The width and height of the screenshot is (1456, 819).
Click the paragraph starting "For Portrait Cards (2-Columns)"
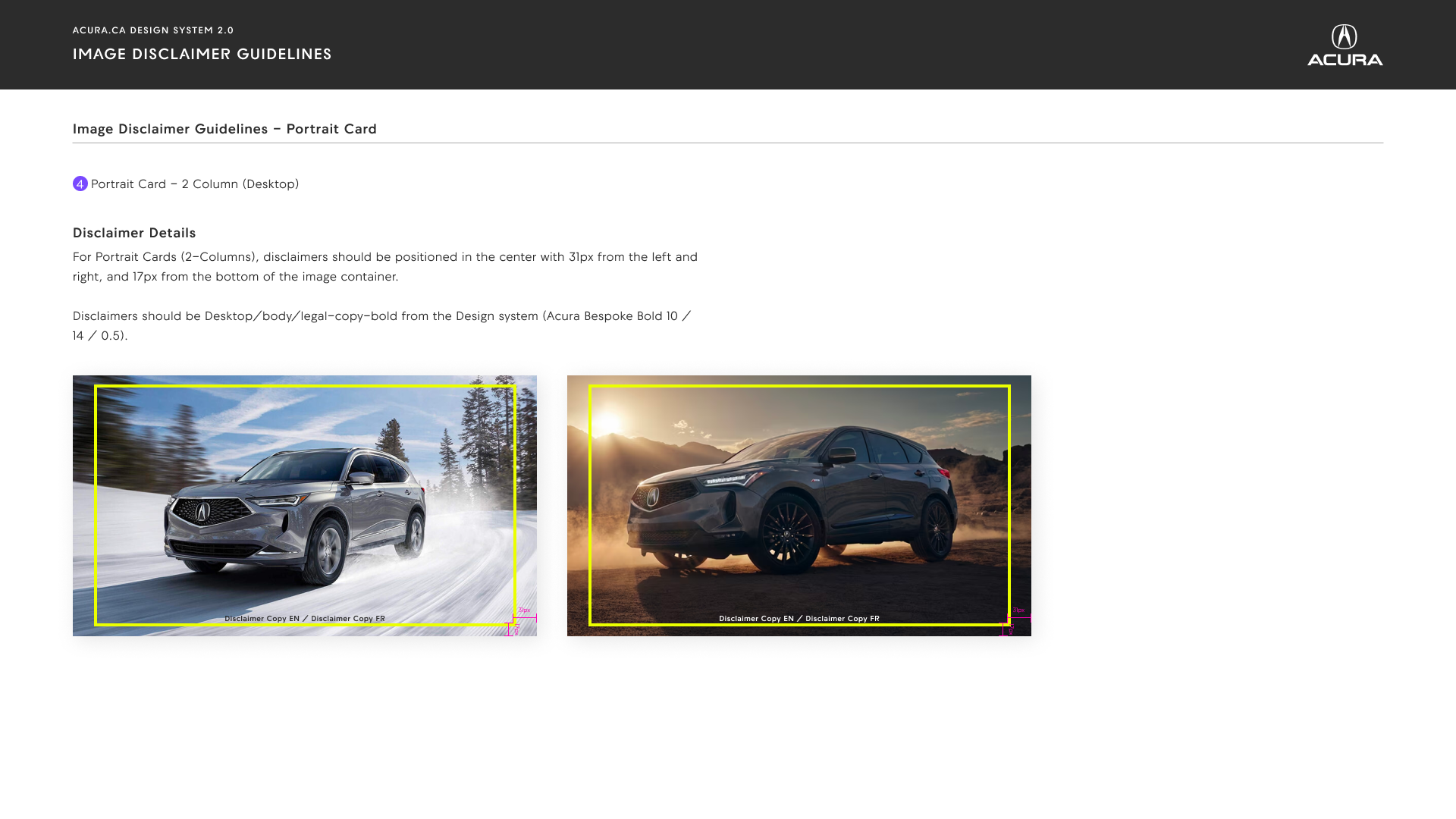[385, 267]
